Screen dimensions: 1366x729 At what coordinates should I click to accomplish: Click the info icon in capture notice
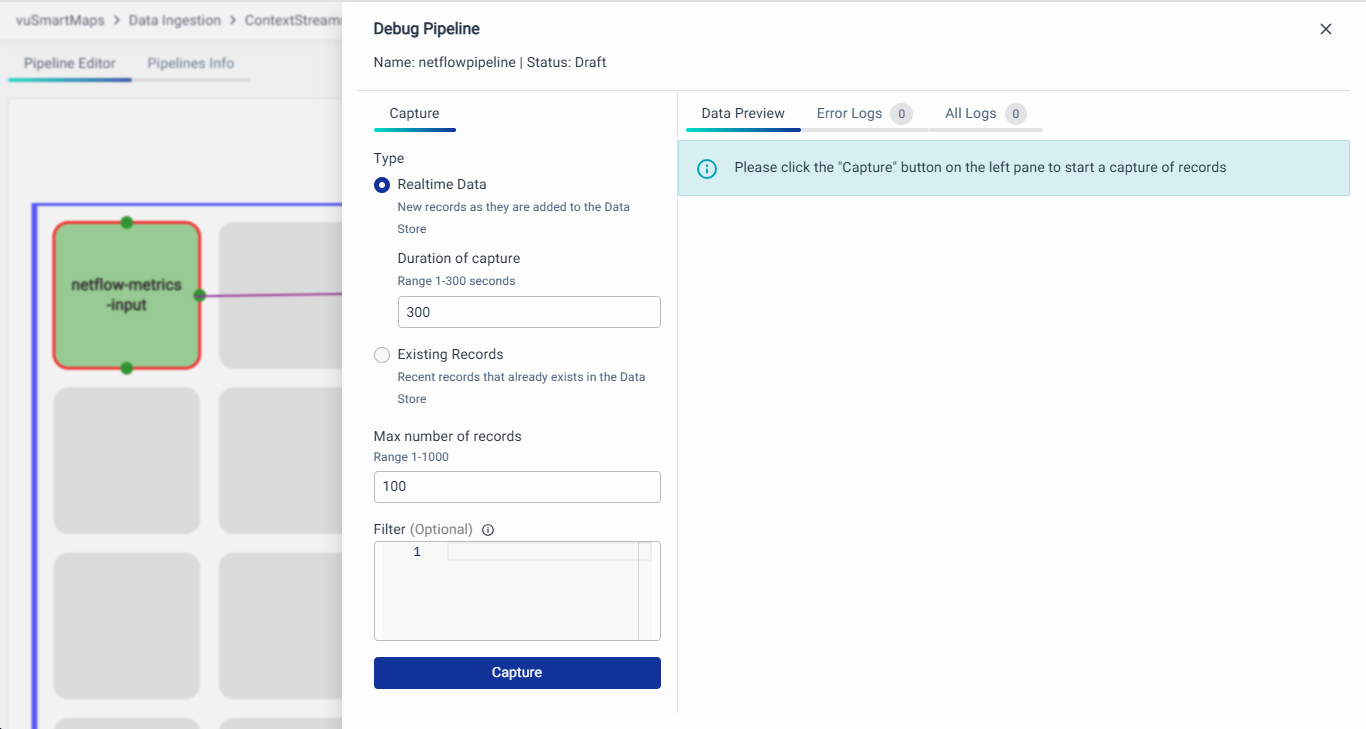[x=707, y=168]
